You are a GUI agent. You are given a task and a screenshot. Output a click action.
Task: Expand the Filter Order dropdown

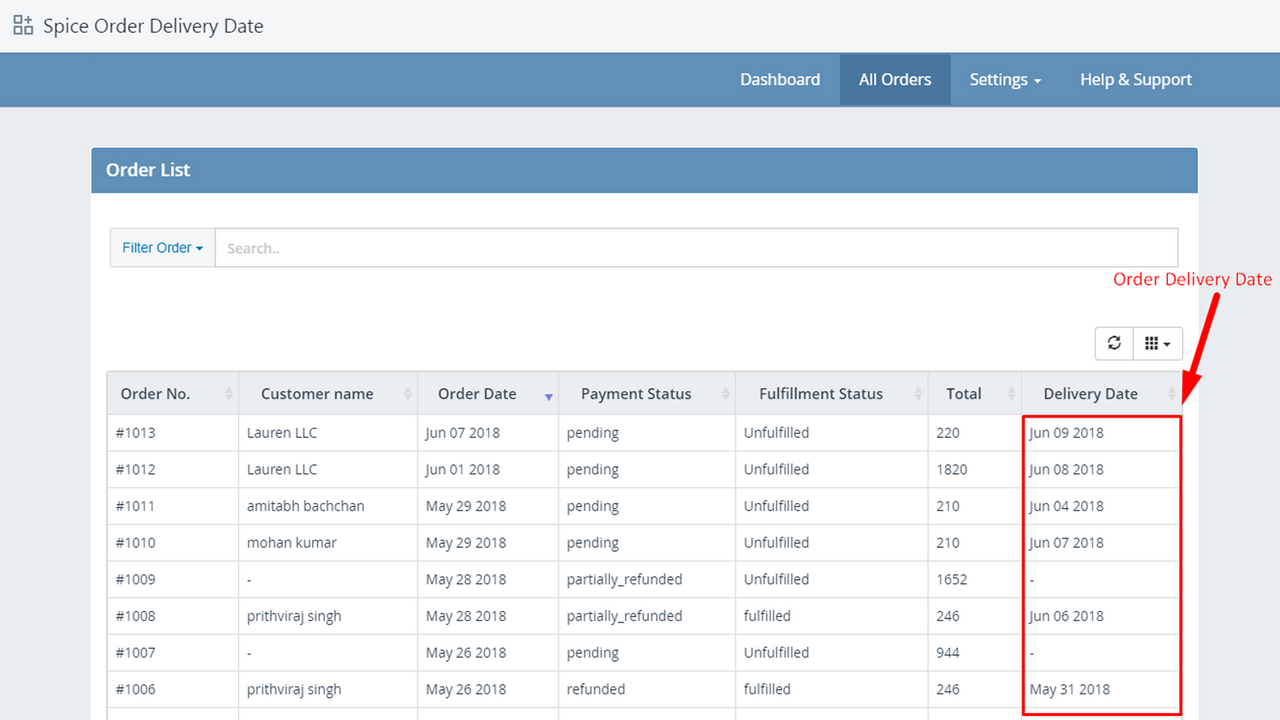tap(162, 248)
